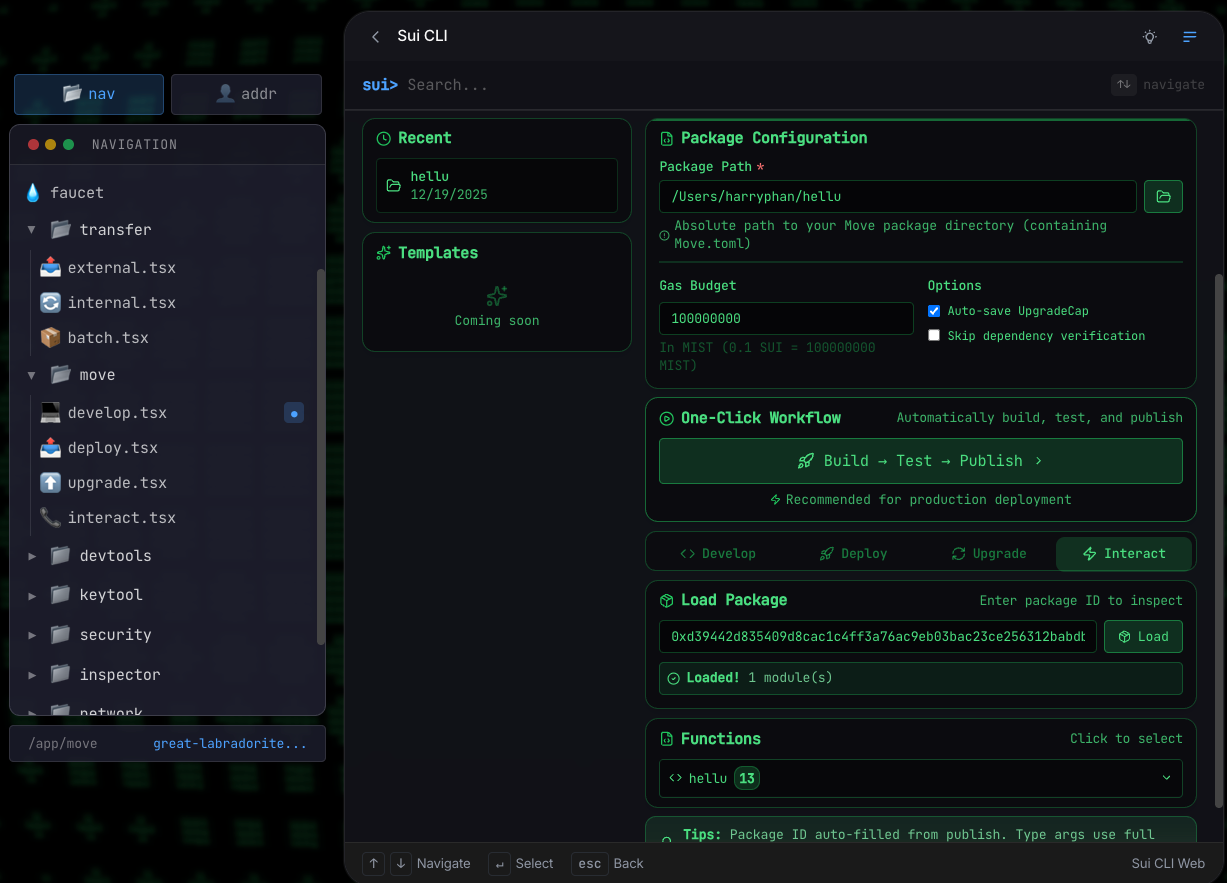Click the back arrow beside Sui CLI title
Viewport: 1227px width, 883px height.
pyautogui.click(x=375, y=36)
